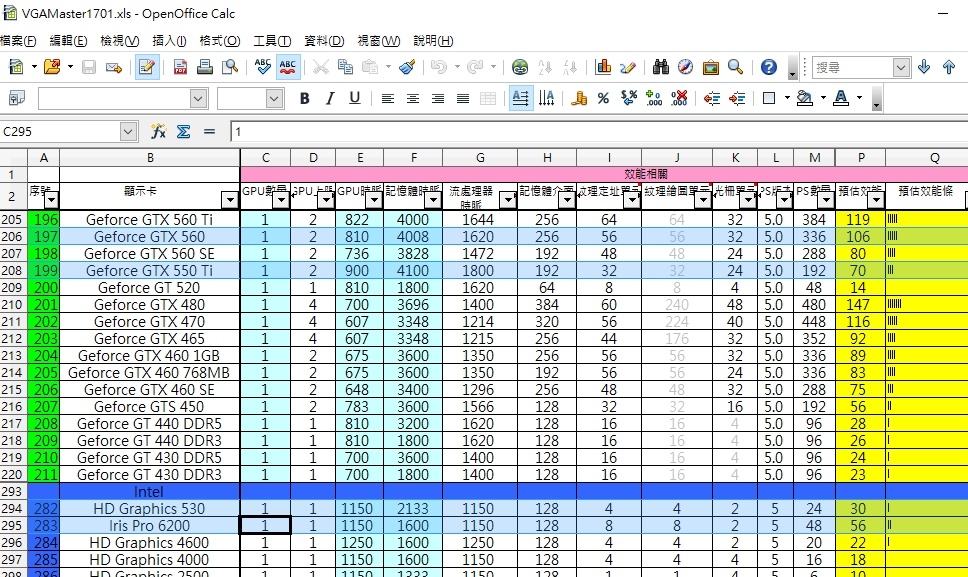This screenshot has width=968, height=577.
Task: Open the 格式 (Format) menu
Action: point(220,41)
